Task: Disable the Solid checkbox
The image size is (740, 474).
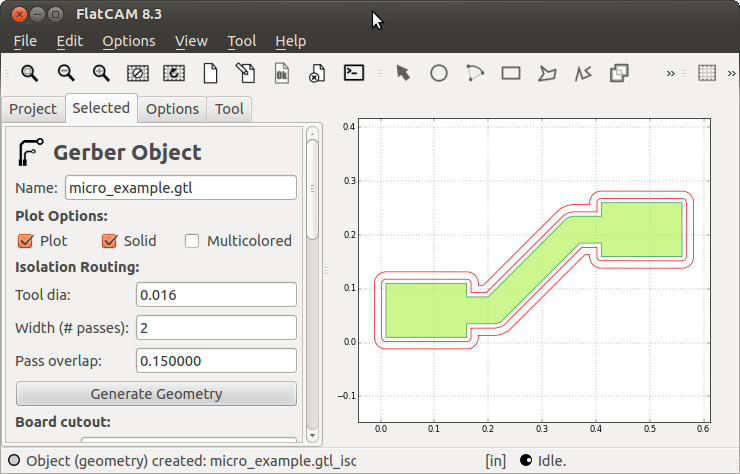Action: [110, 241]
